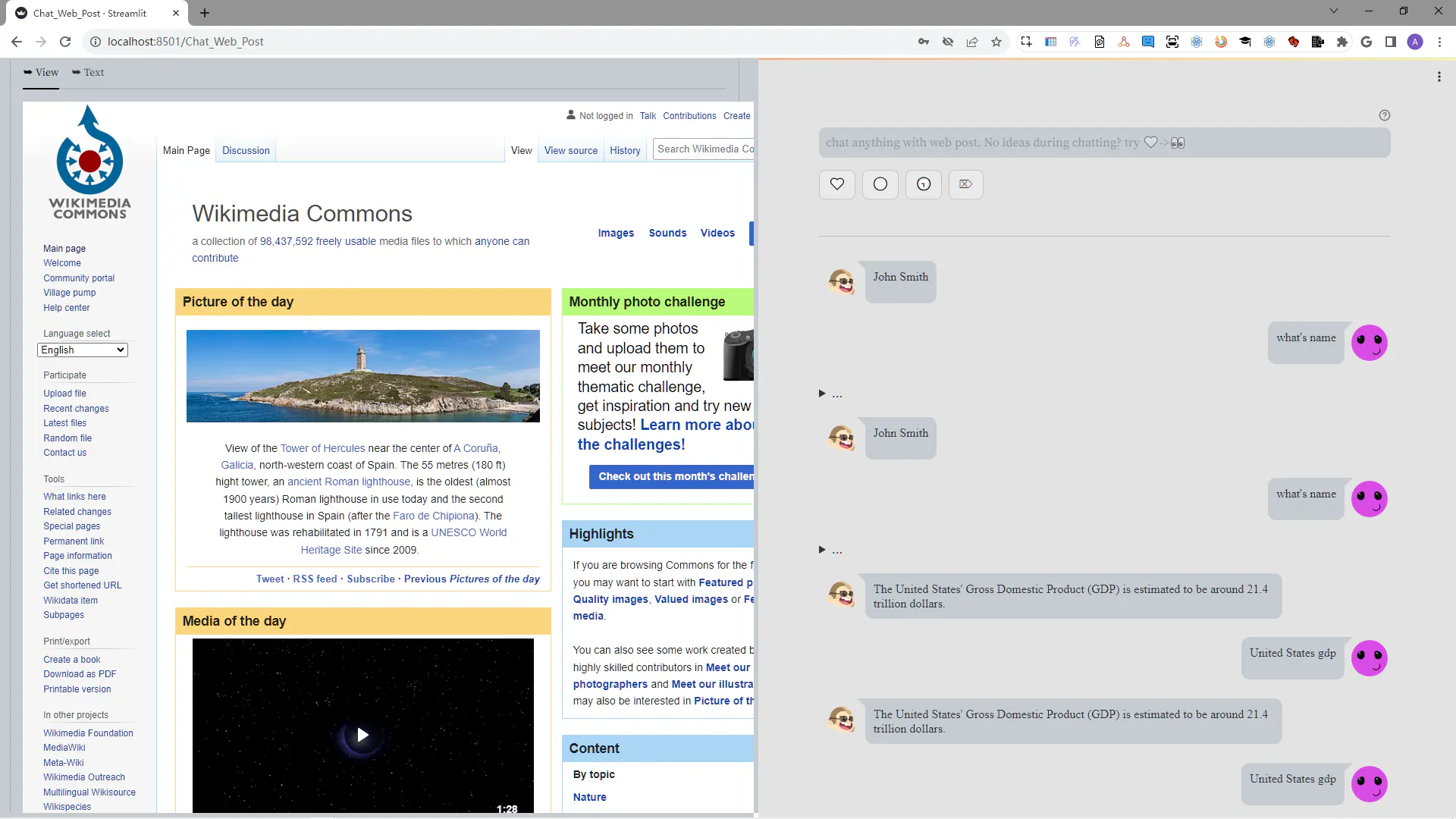This screenshot has height=819, width=1456.
Task: Open the RSS feed link
Action: [315, 579]
